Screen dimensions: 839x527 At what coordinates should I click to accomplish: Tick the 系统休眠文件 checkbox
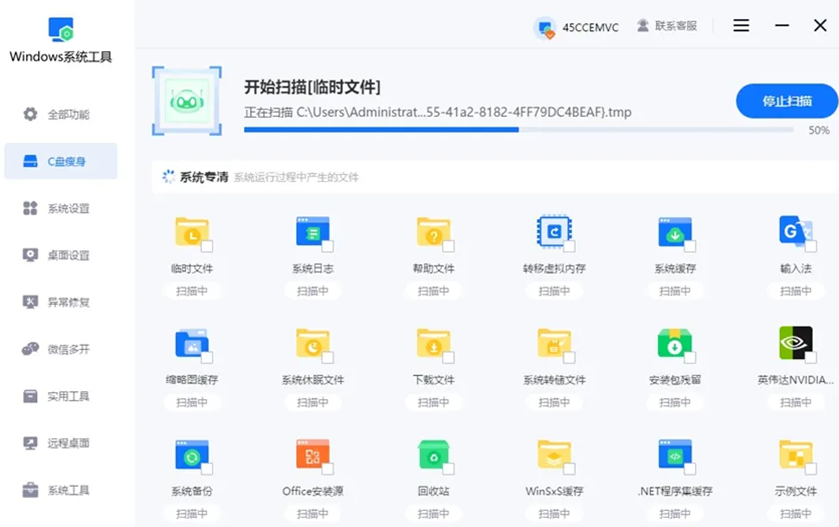(x=327, y=357)
